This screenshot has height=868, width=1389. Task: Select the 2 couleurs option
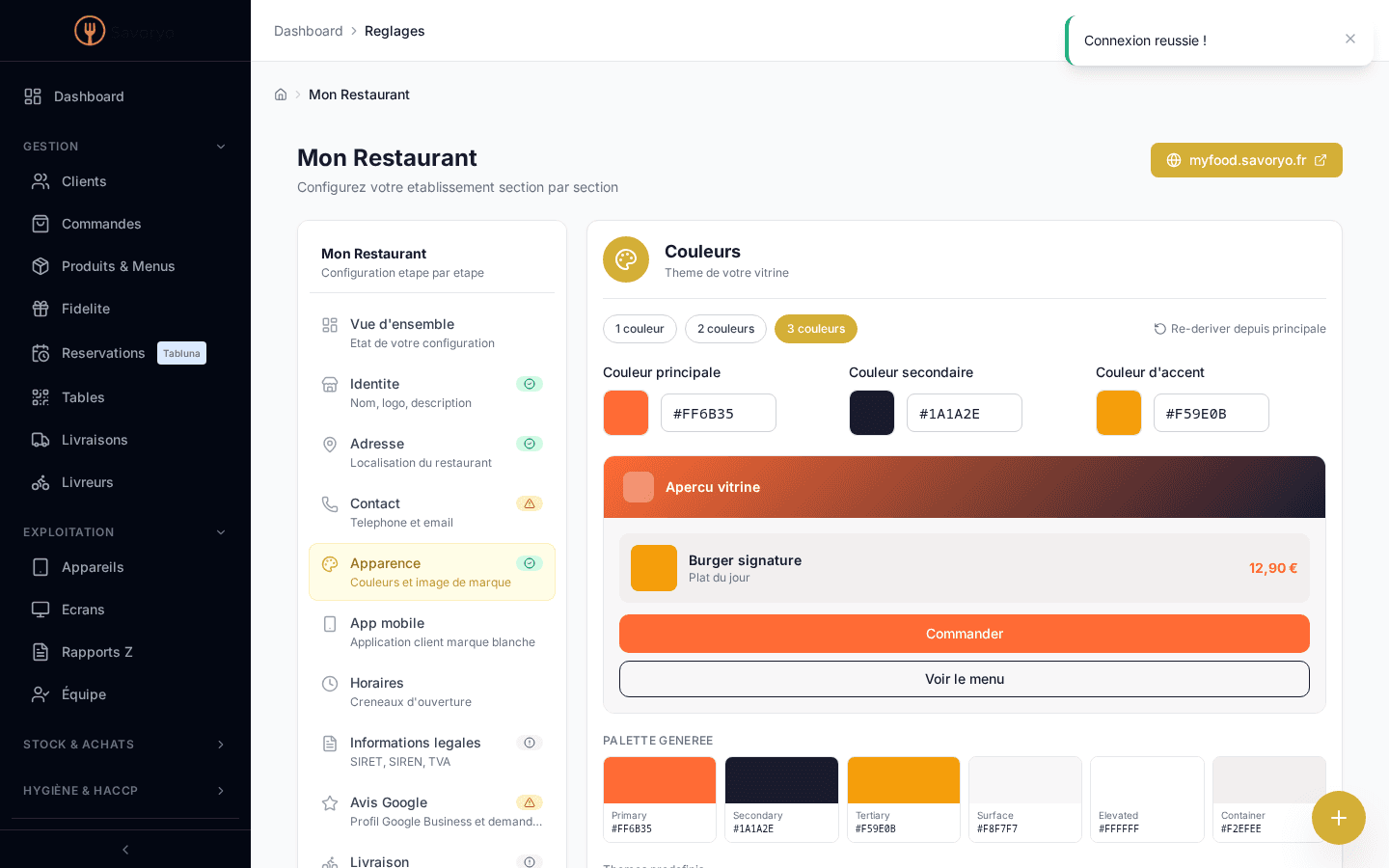point(725,329)
